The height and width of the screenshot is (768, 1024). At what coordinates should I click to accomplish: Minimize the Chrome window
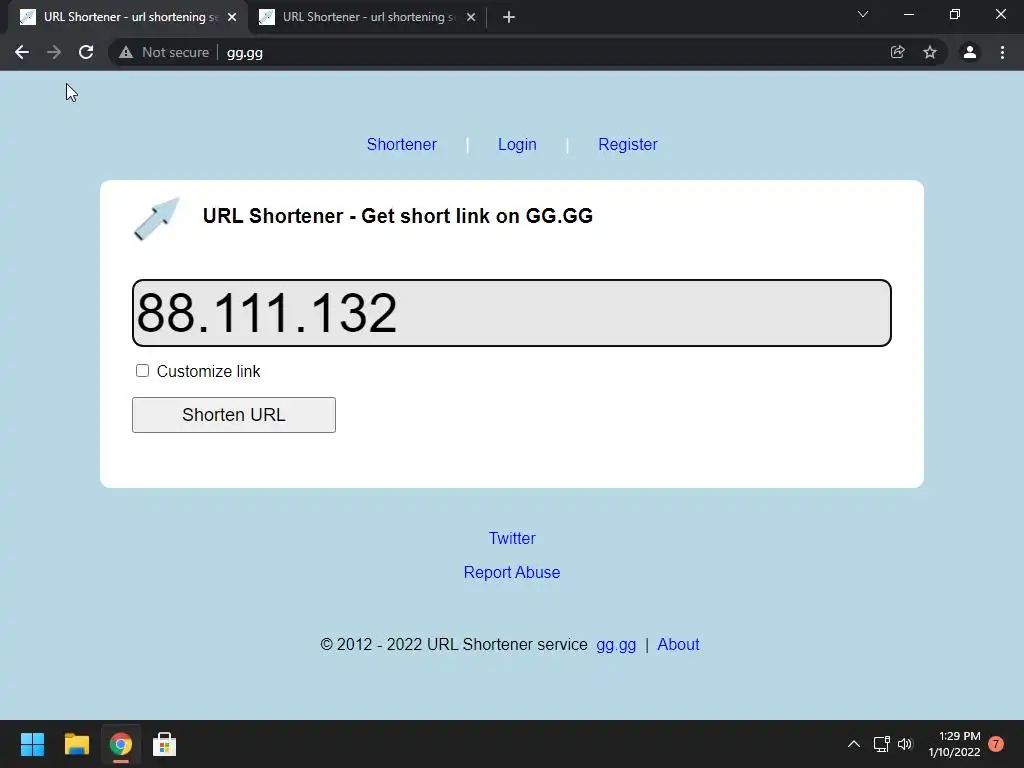[908, 14]
